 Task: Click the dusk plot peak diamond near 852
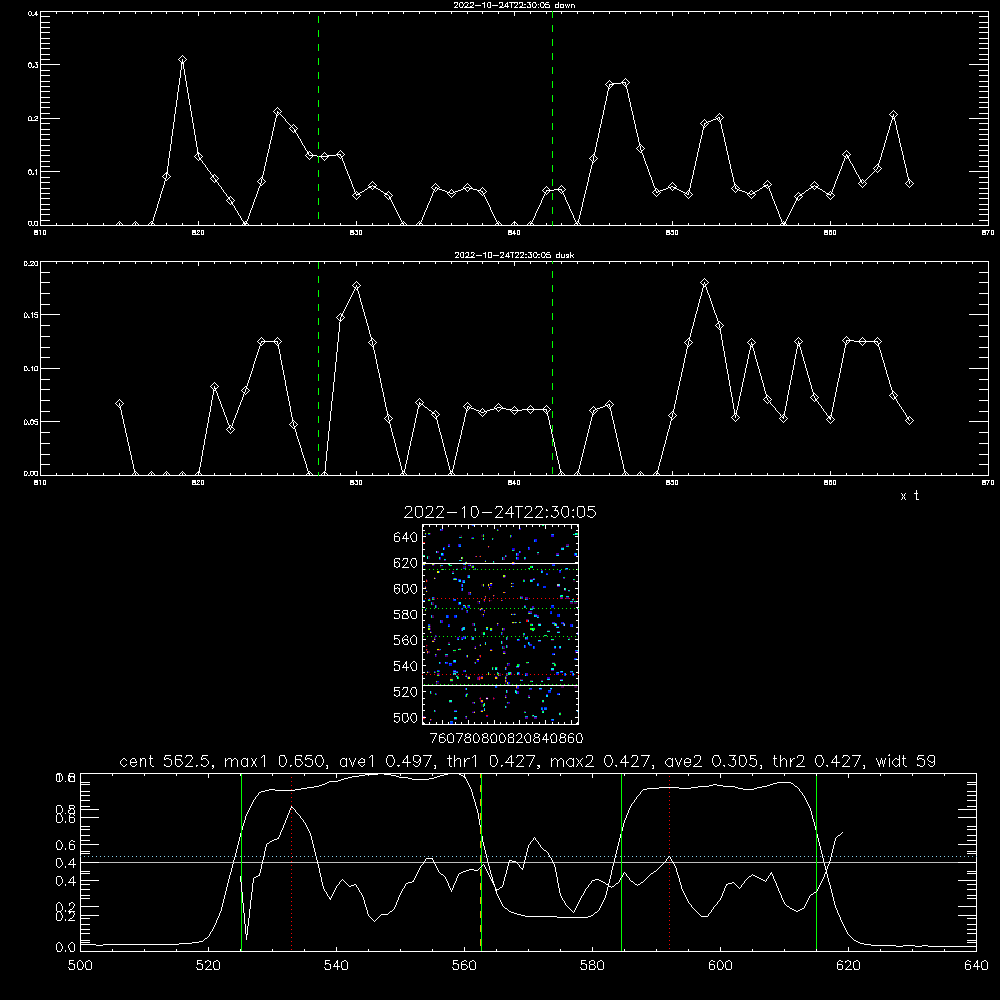click(x=704, y=283)
